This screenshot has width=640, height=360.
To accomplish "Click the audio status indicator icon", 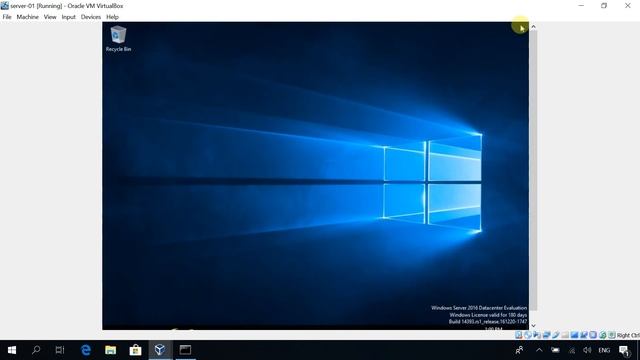I will (x=537, y=335).
